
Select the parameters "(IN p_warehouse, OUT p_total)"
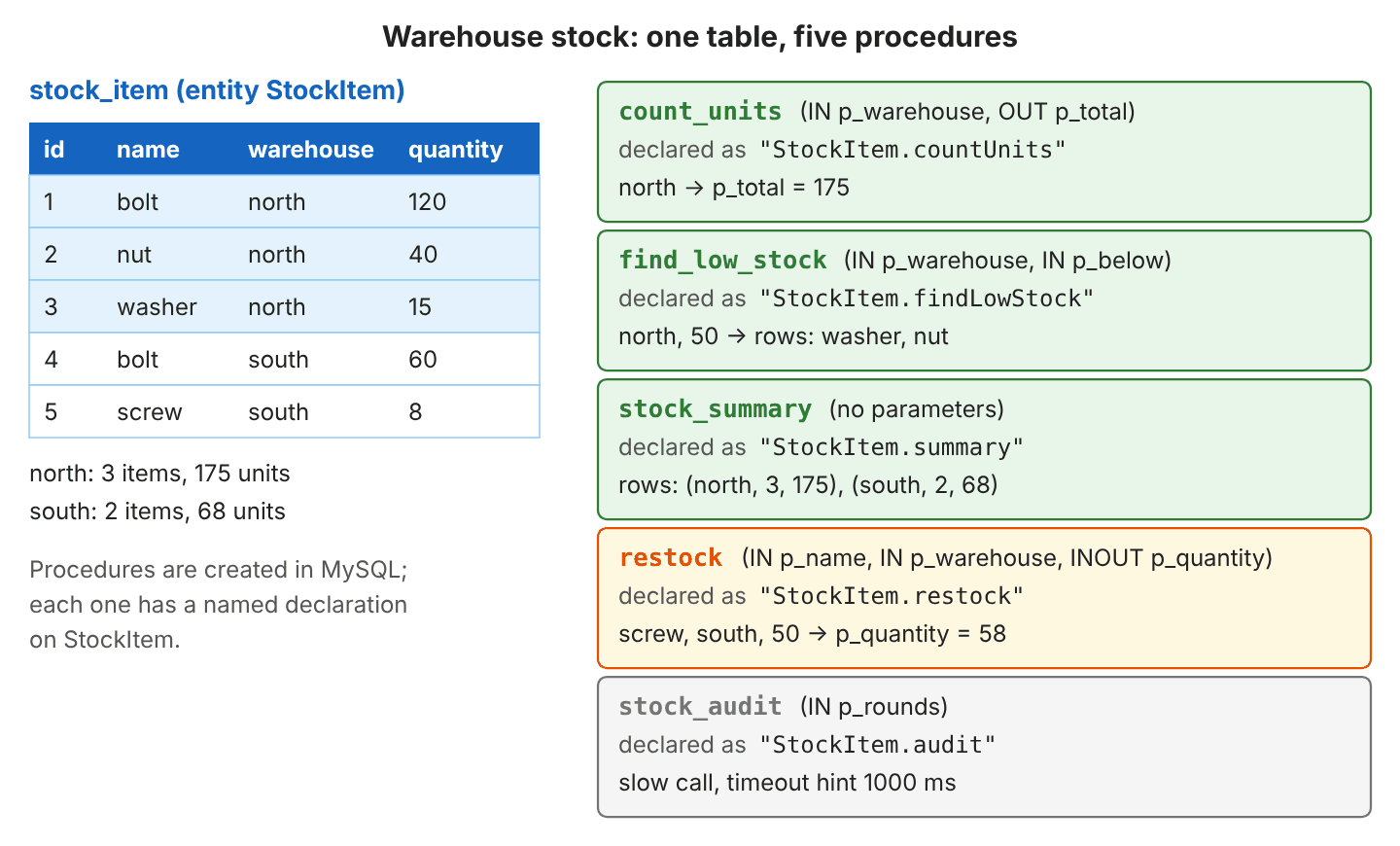(x=967, y=112)
